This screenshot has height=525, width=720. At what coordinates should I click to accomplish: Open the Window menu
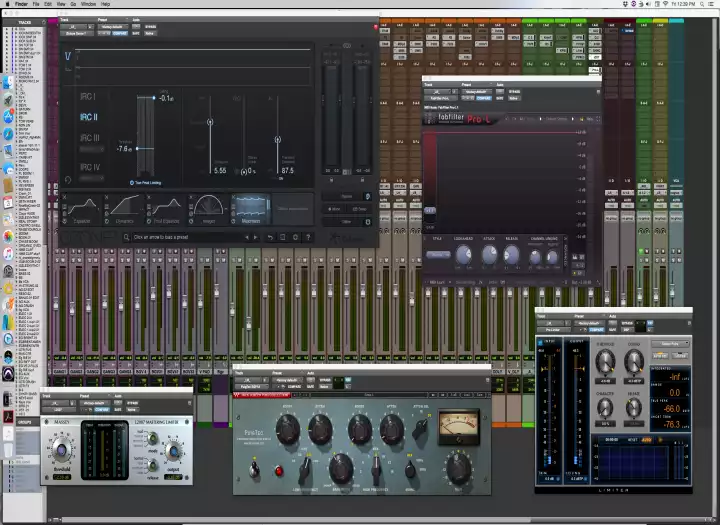88,4
